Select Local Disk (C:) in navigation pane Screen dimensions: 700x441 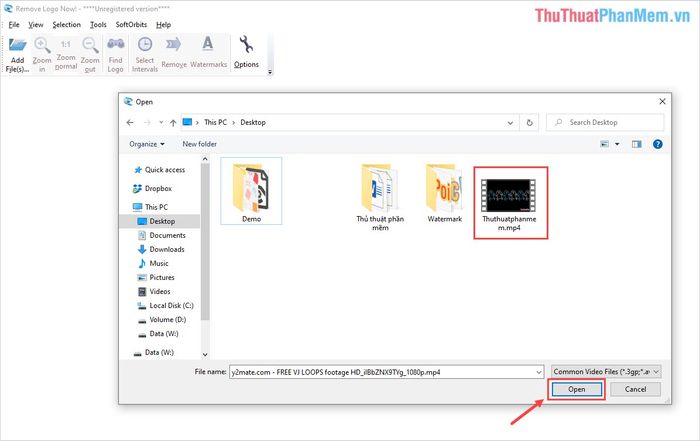(166, 306)
